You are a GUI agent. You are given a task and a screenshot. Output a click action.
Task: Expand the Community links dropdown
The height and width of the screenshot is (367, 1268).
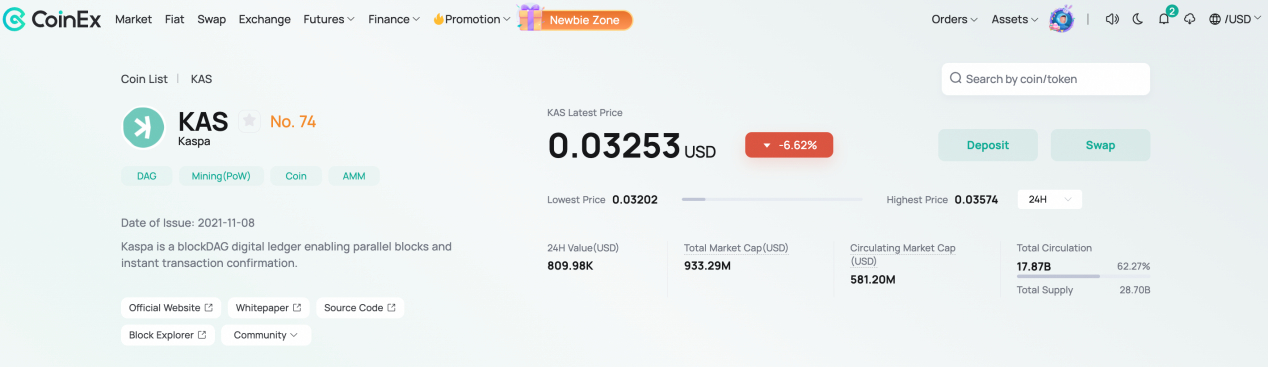pyautogui.click(x=266, y=335)
